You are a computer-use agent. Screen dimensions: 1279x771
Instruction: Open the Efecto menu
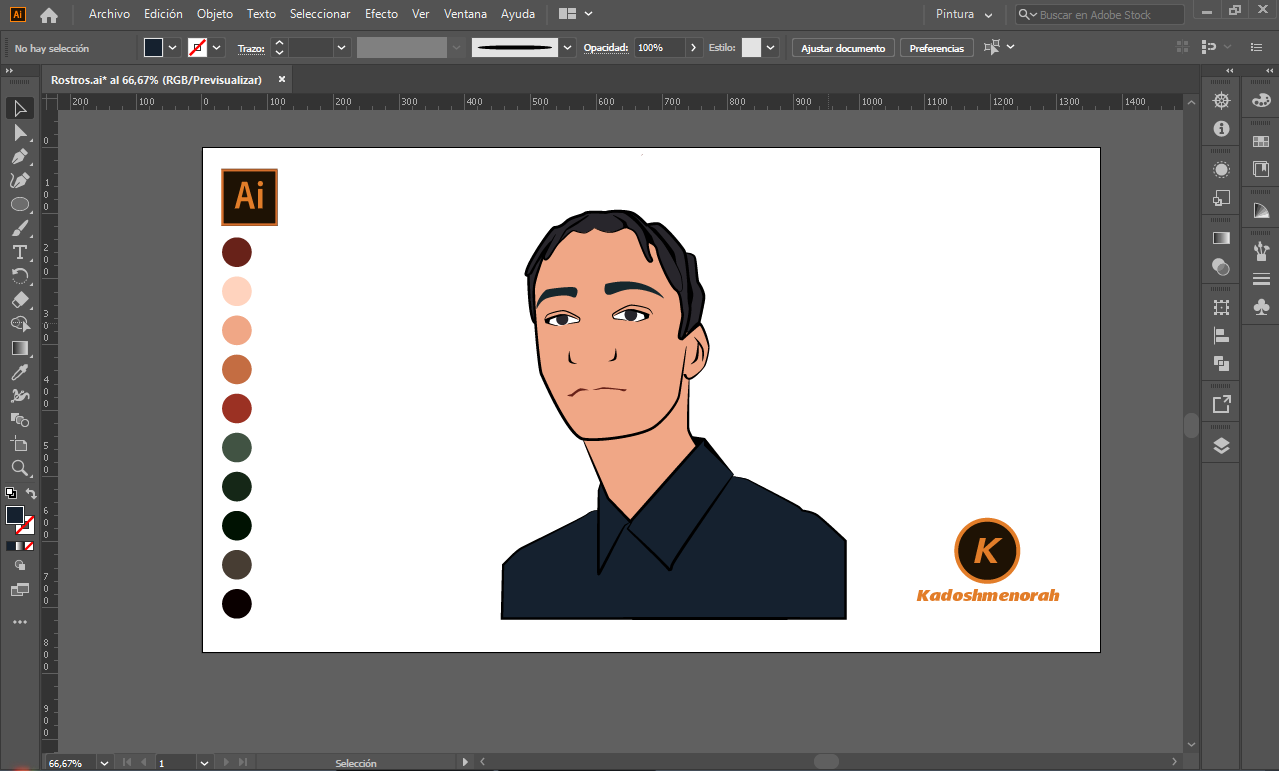381,14
